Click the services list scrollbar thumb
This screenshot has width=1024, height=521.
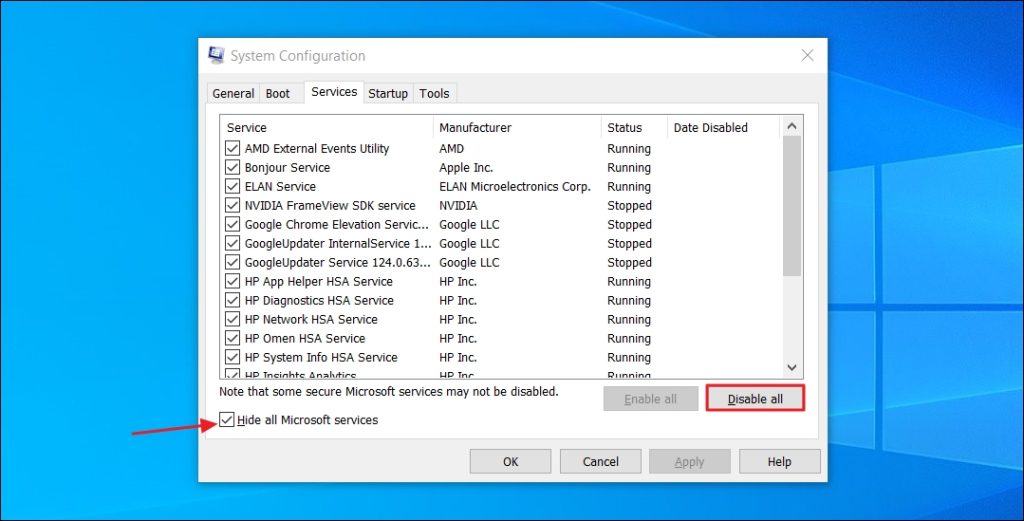coord(792,205)
